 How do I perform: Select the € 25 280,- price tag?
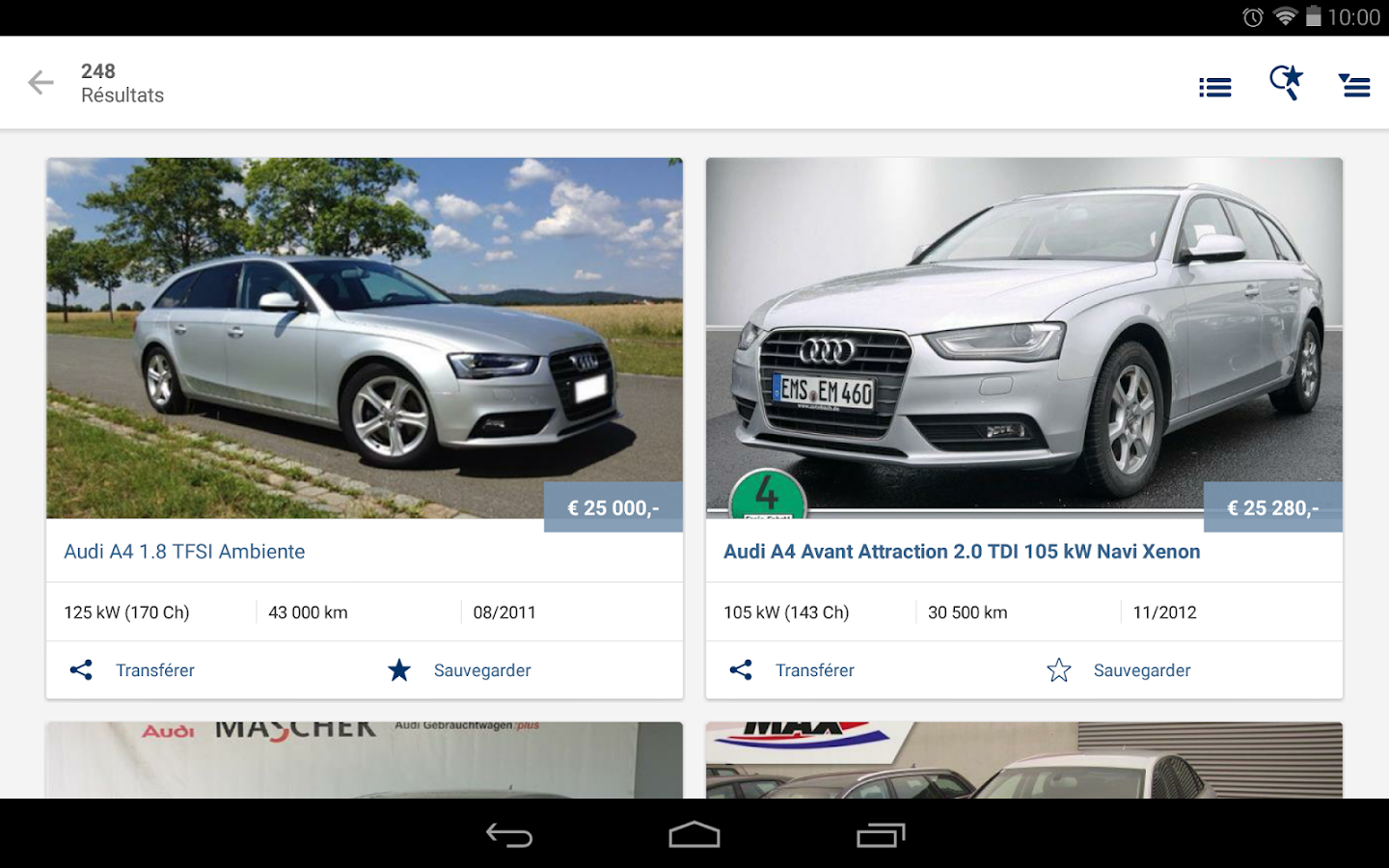pos(1273,507)
